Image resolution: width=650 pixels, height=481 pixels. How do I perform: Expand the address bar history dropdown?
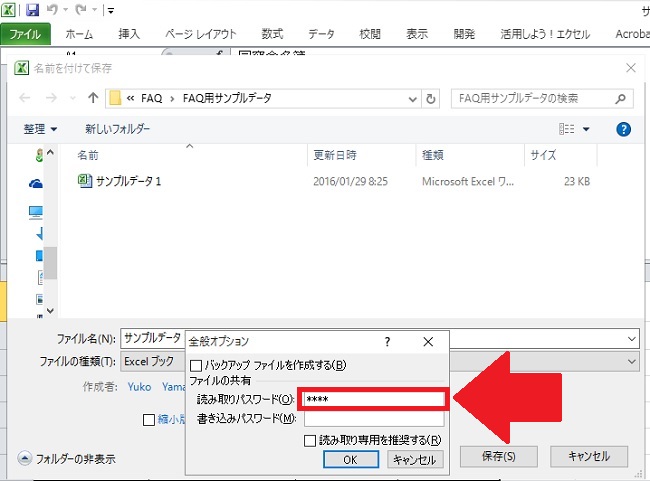point(412,99)
